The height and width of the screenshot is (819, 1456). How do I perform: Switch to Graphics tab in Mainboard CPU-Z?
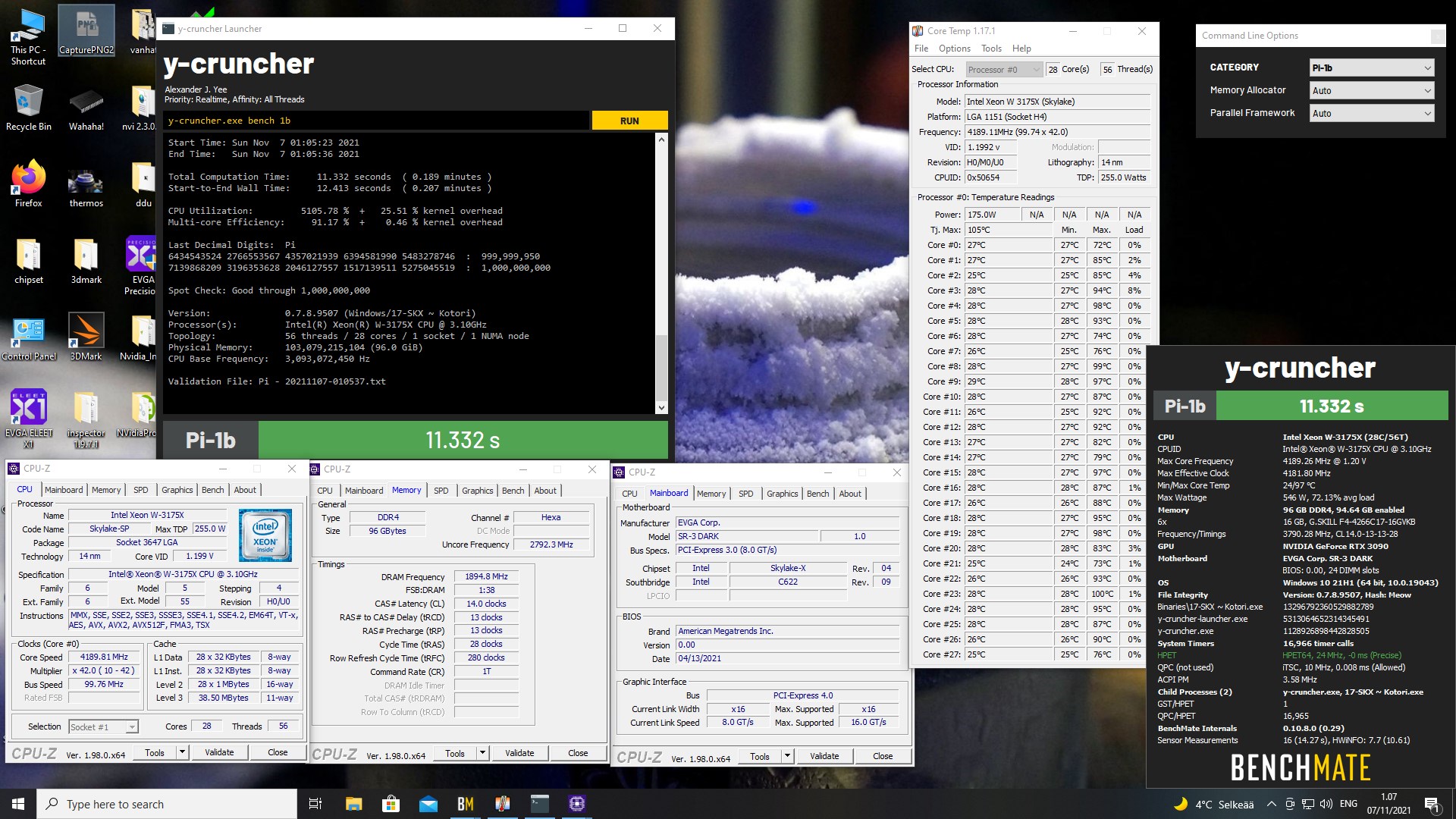(x=782, y=494)
